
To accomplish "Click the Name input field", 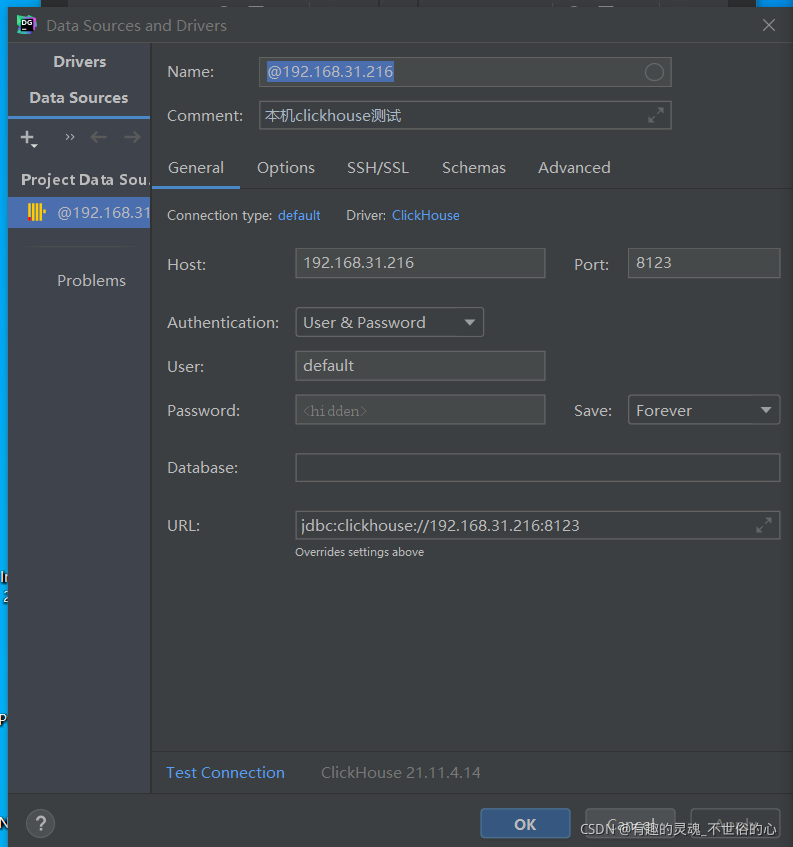I will click(465, 72).
